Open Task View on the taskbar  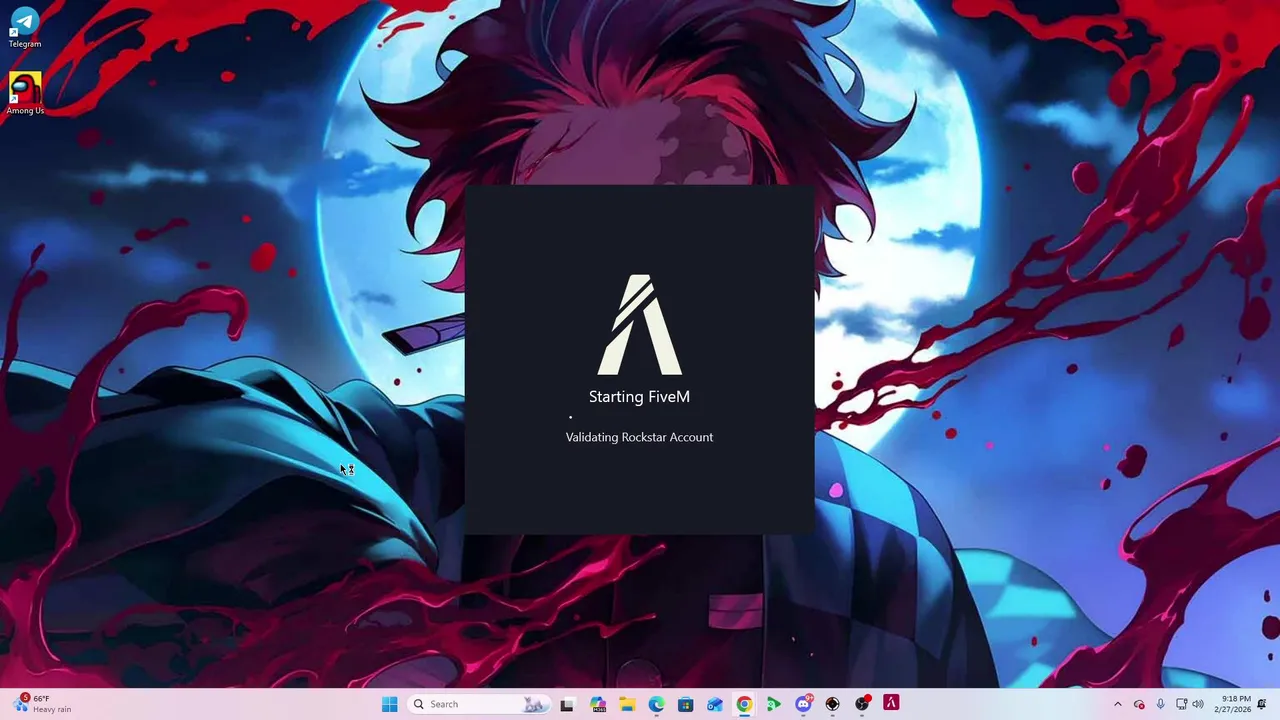[x=567, y=704]
